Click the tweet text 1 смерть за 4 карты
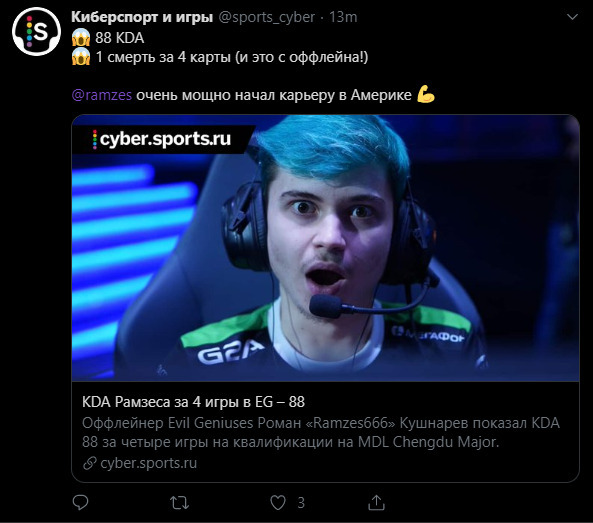593x523 pixels. point(163,57)
